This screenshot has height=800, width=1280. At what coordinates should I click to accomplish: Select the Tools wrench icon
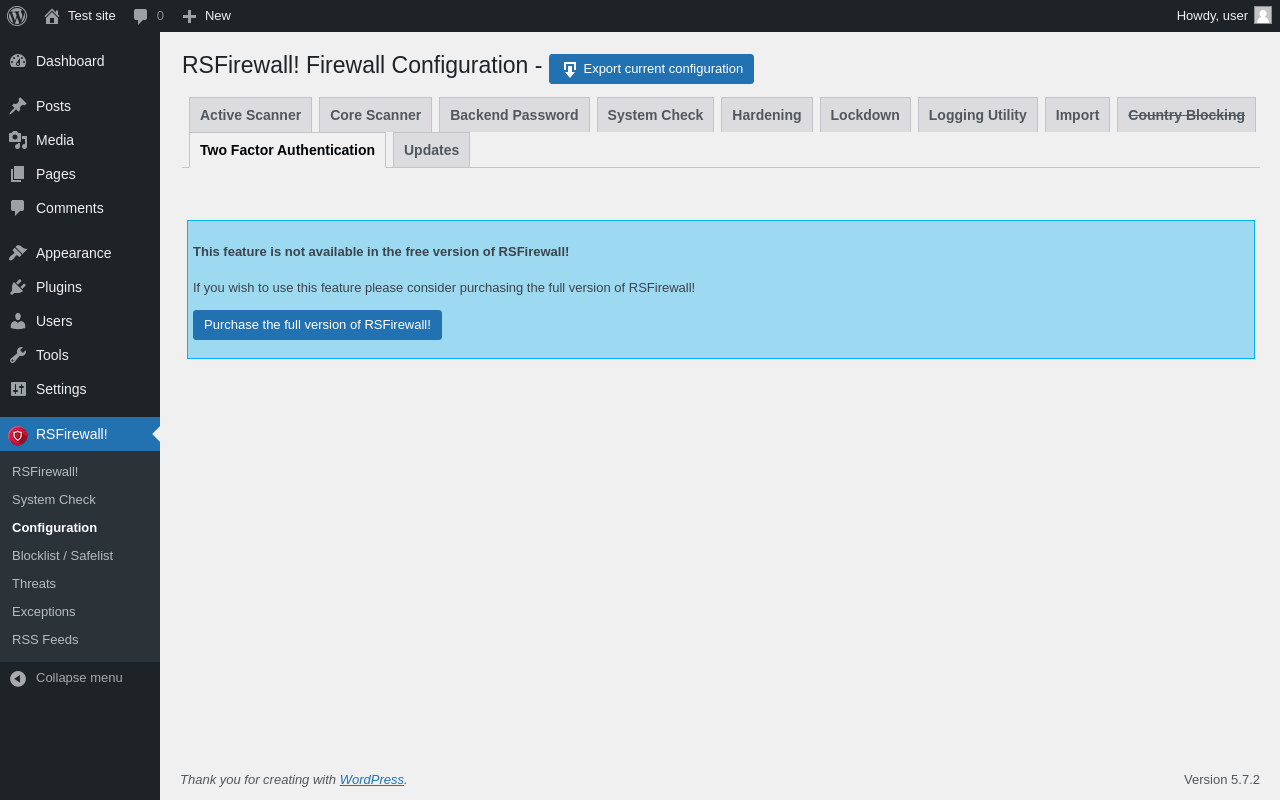tap(18, 355)
